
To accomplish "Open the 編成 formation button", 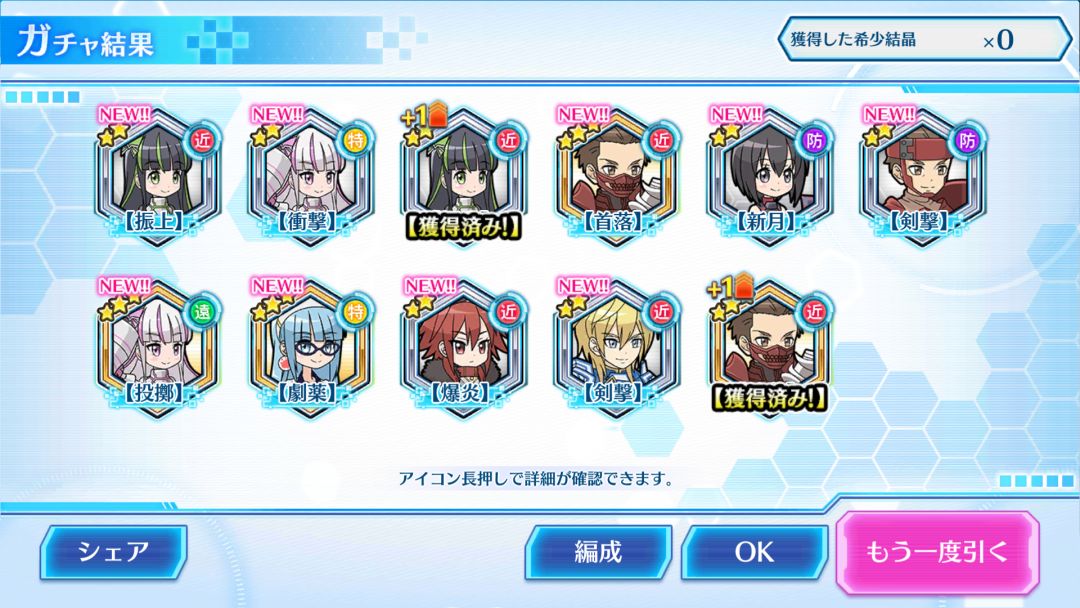I will click(599, 552).
